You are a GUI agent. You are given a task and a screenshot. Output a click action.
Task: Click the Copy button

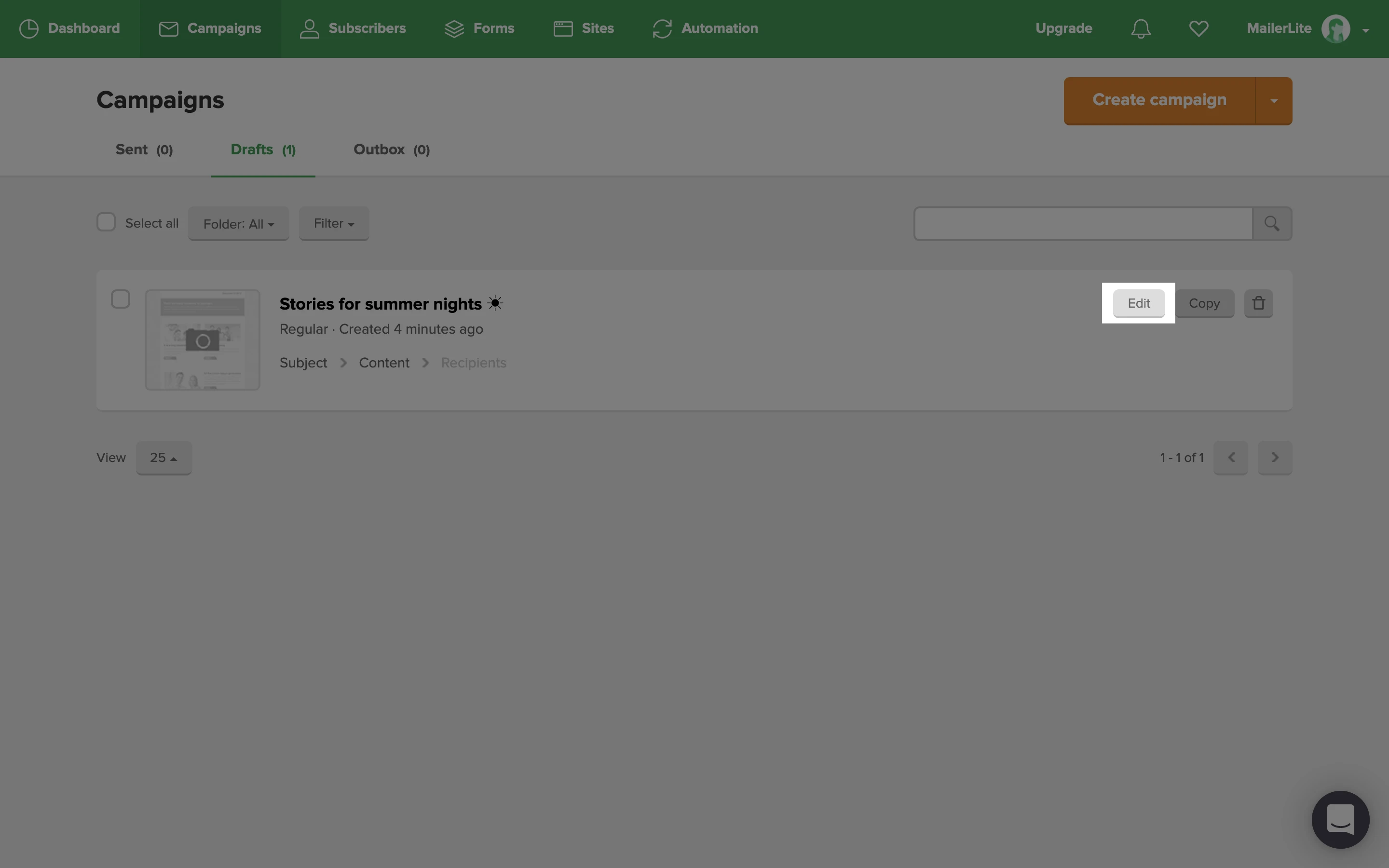click(x=1204, y=303)
